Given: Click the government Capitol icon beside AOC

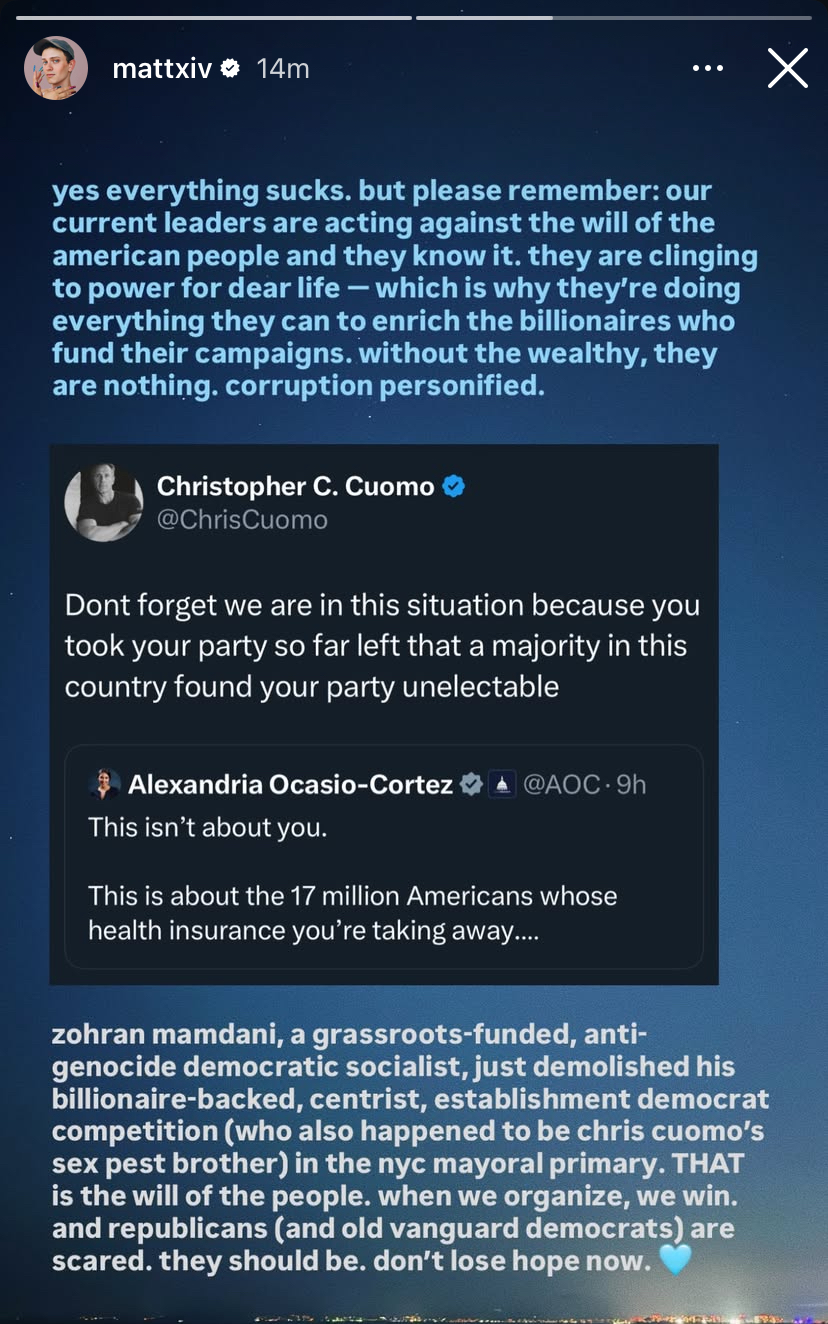Looking at the screenshot, I should [502, 785].
